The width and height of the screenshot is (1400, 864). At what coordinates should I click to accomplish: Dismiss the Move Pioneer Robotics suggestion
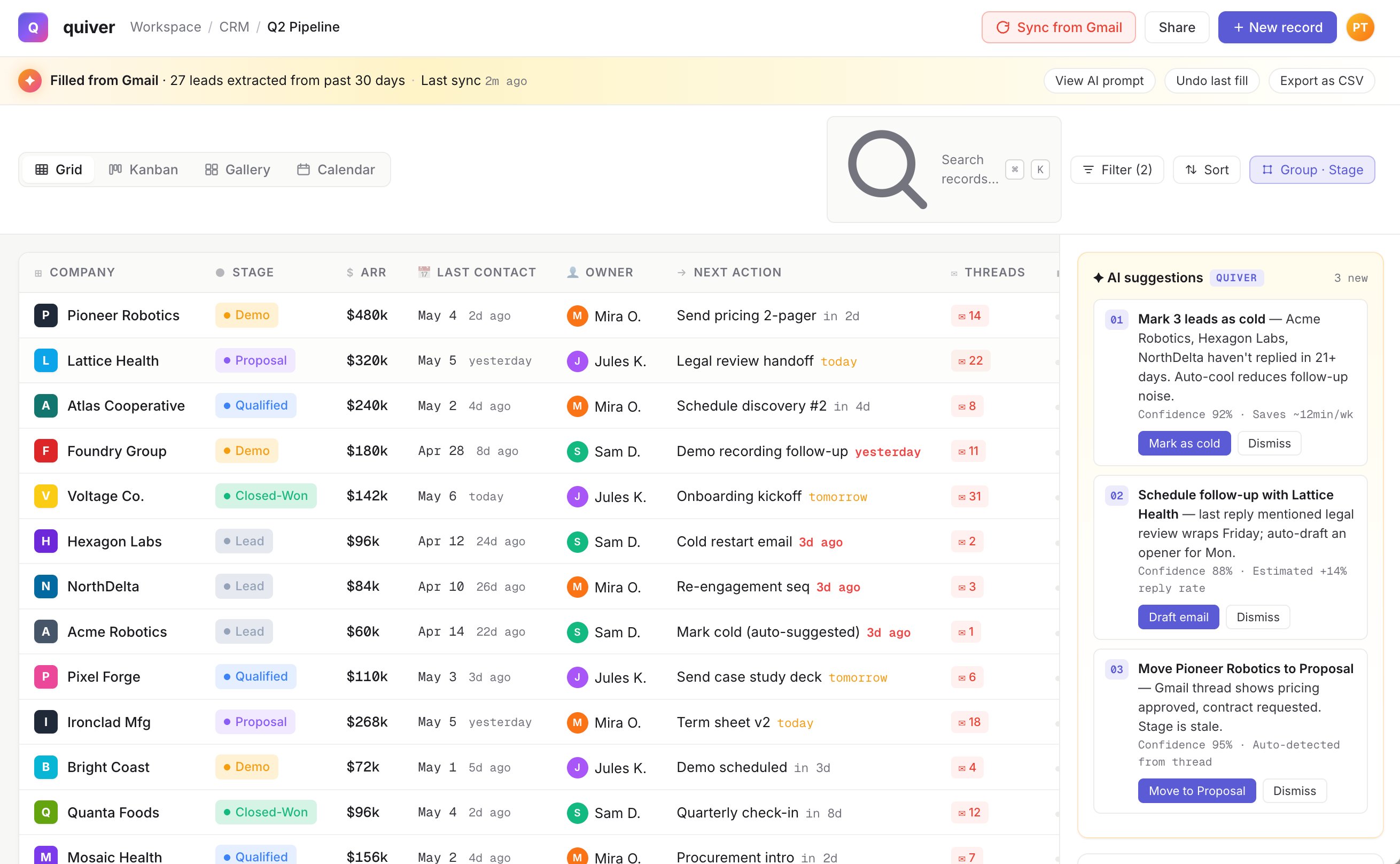(1294, 791)
